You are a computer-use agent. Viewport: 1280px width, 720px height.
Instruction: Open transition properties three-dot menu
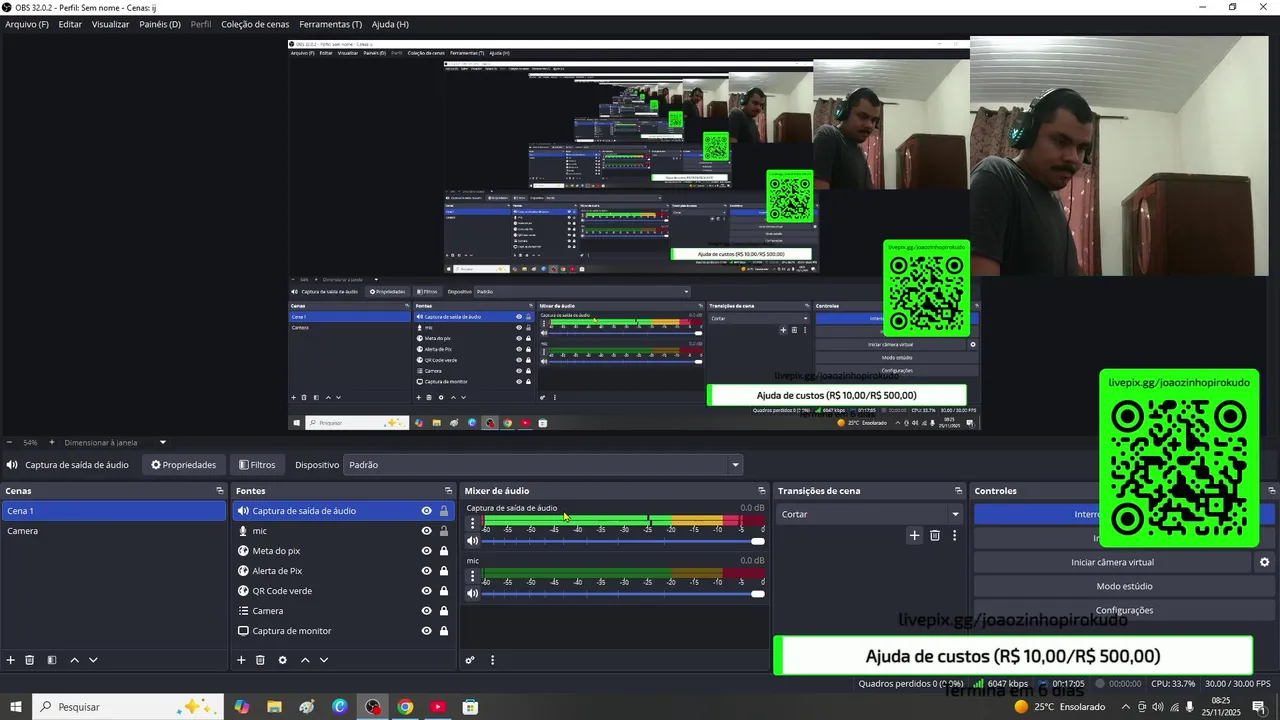coord(954,536)
